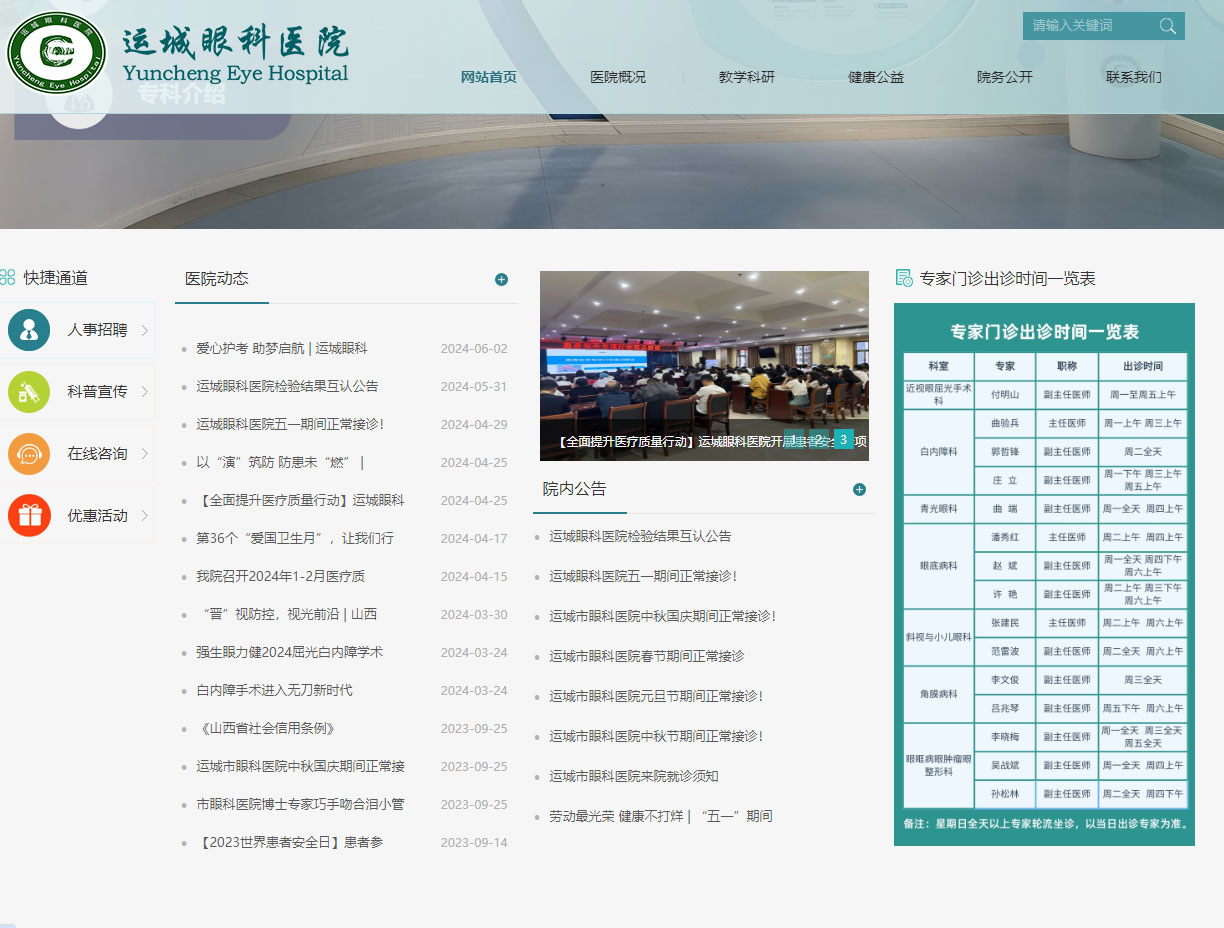Viewport: 1224px width, 928px height.
Task: Open news 白内障手术进入无刀新时代
Action: click(274, 691)
